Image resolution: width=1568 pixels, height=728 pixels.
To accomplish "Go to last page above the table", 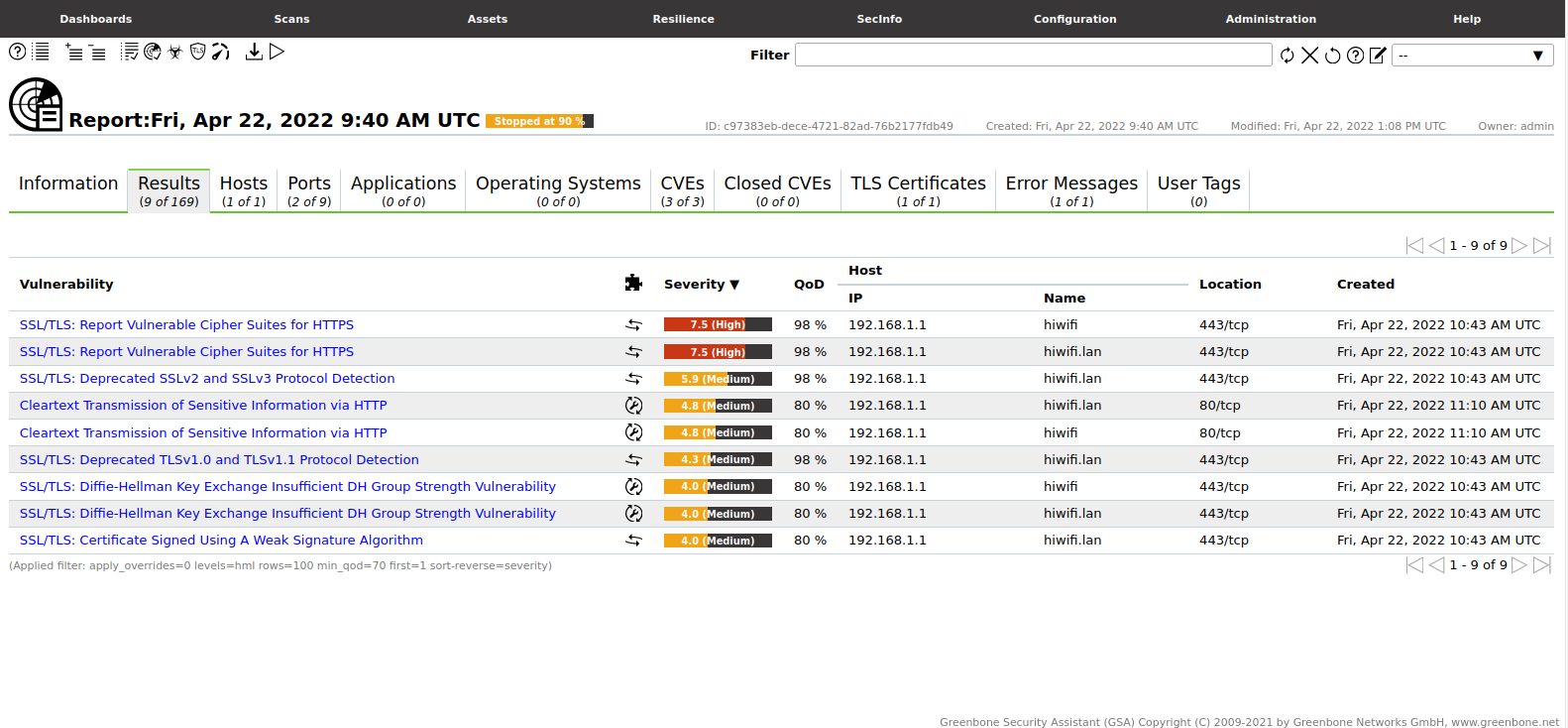I will point(1542,246).
